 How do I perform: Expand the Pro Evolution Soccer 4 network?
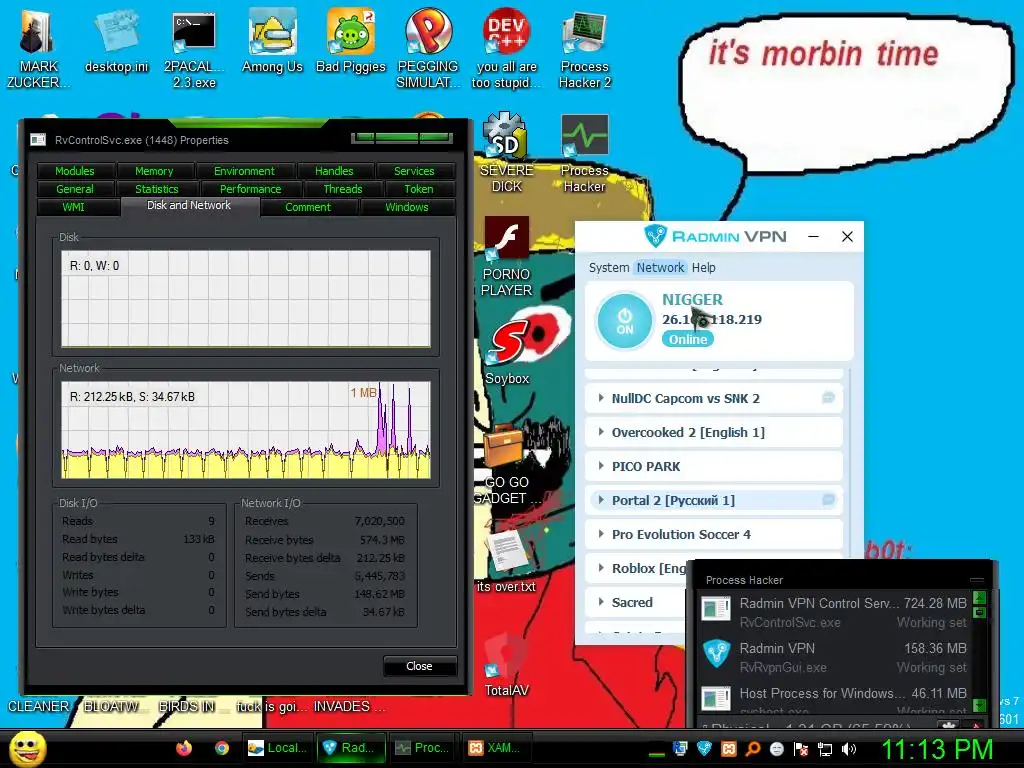tap(601, 534)
